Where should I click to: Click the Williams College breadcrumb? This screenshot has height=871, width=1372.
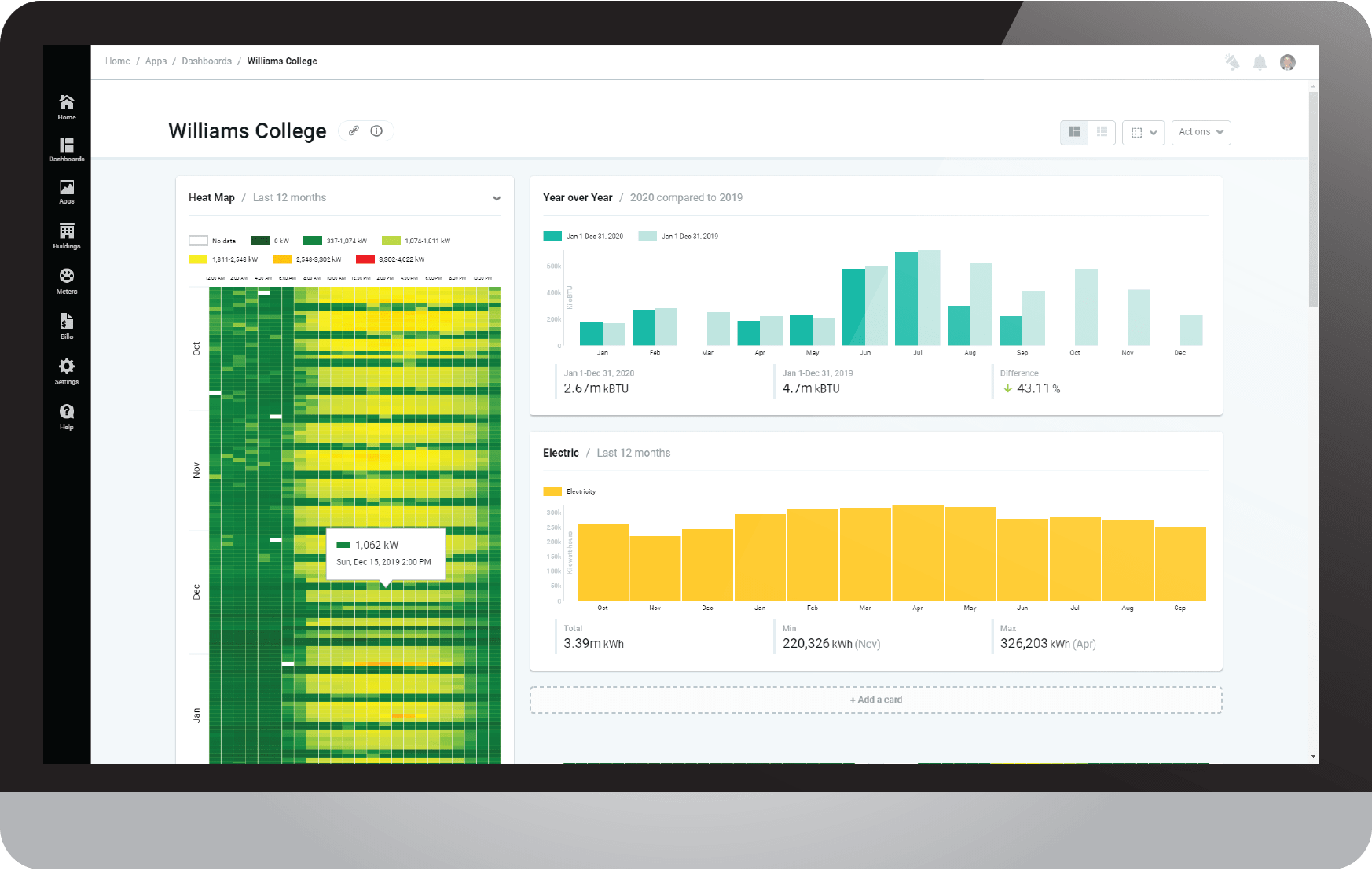(x=282, y=61)
